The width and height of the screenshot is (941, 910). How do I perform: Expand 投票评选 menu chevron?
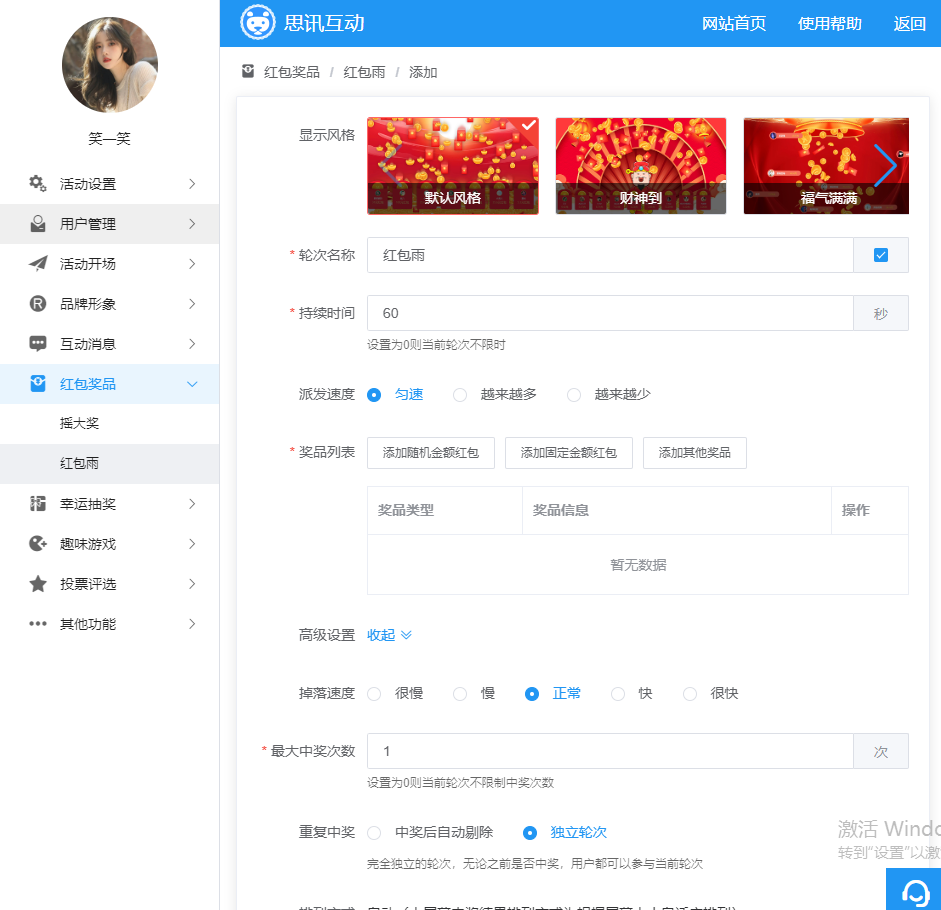(192, 583)
